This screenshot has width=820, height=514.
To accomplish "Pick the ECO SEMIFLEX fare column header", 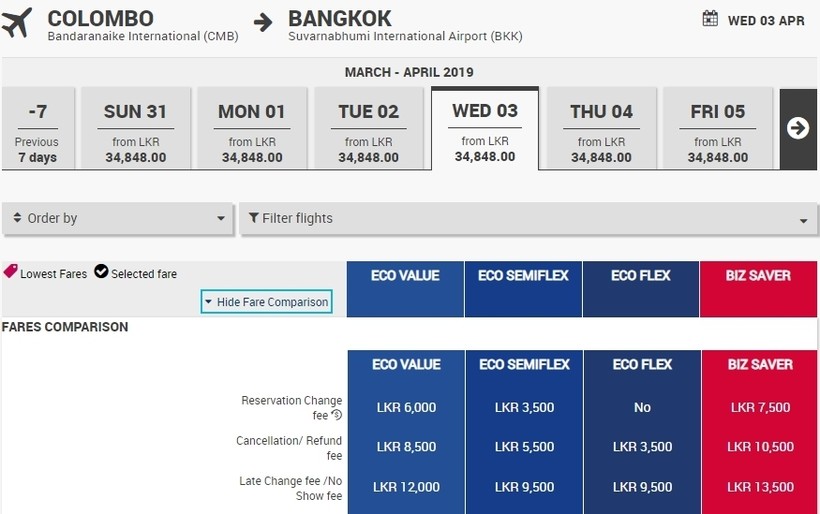I will click(523, 289).
